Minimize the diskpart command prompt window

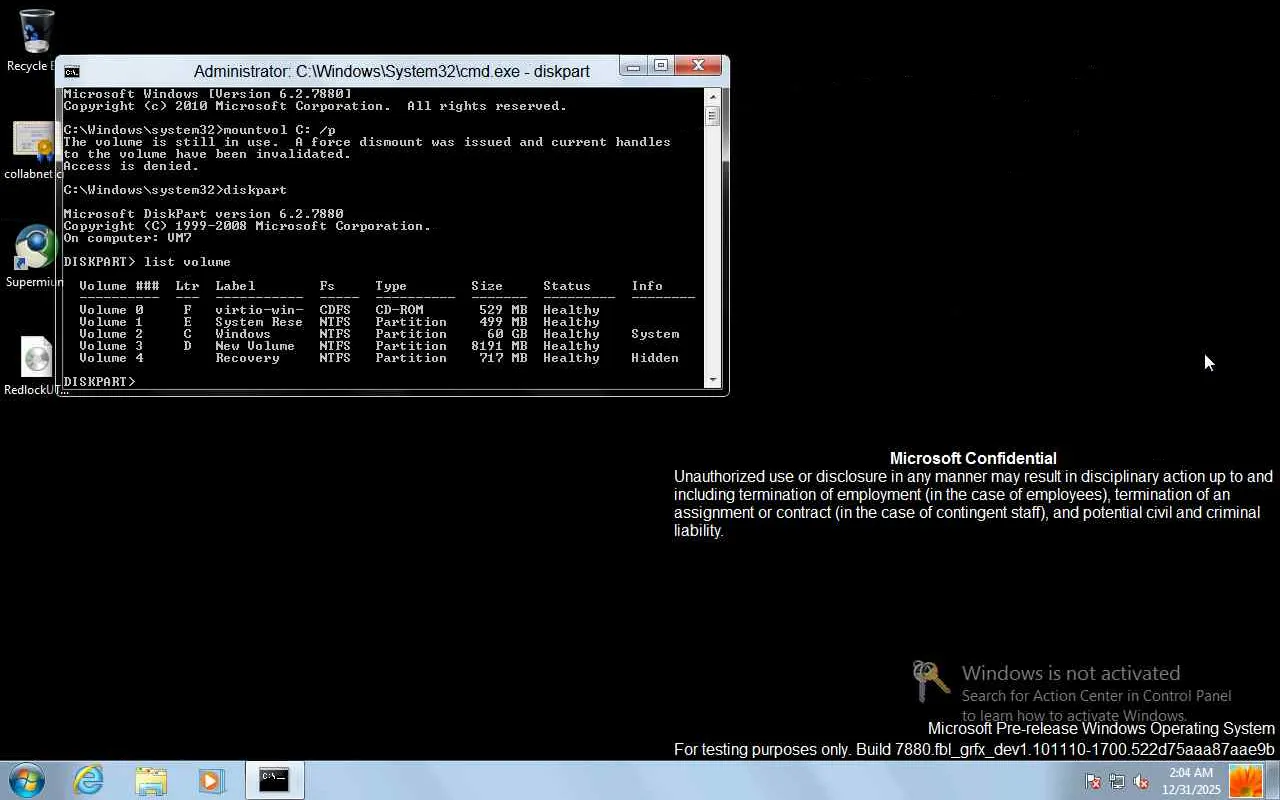634,66
